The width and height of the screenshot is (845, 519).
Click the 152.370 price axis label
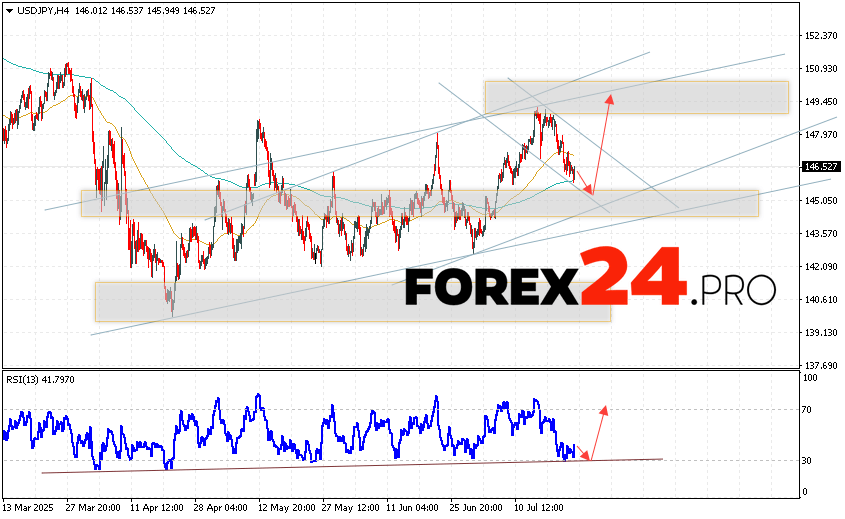[x=819, y=36]
